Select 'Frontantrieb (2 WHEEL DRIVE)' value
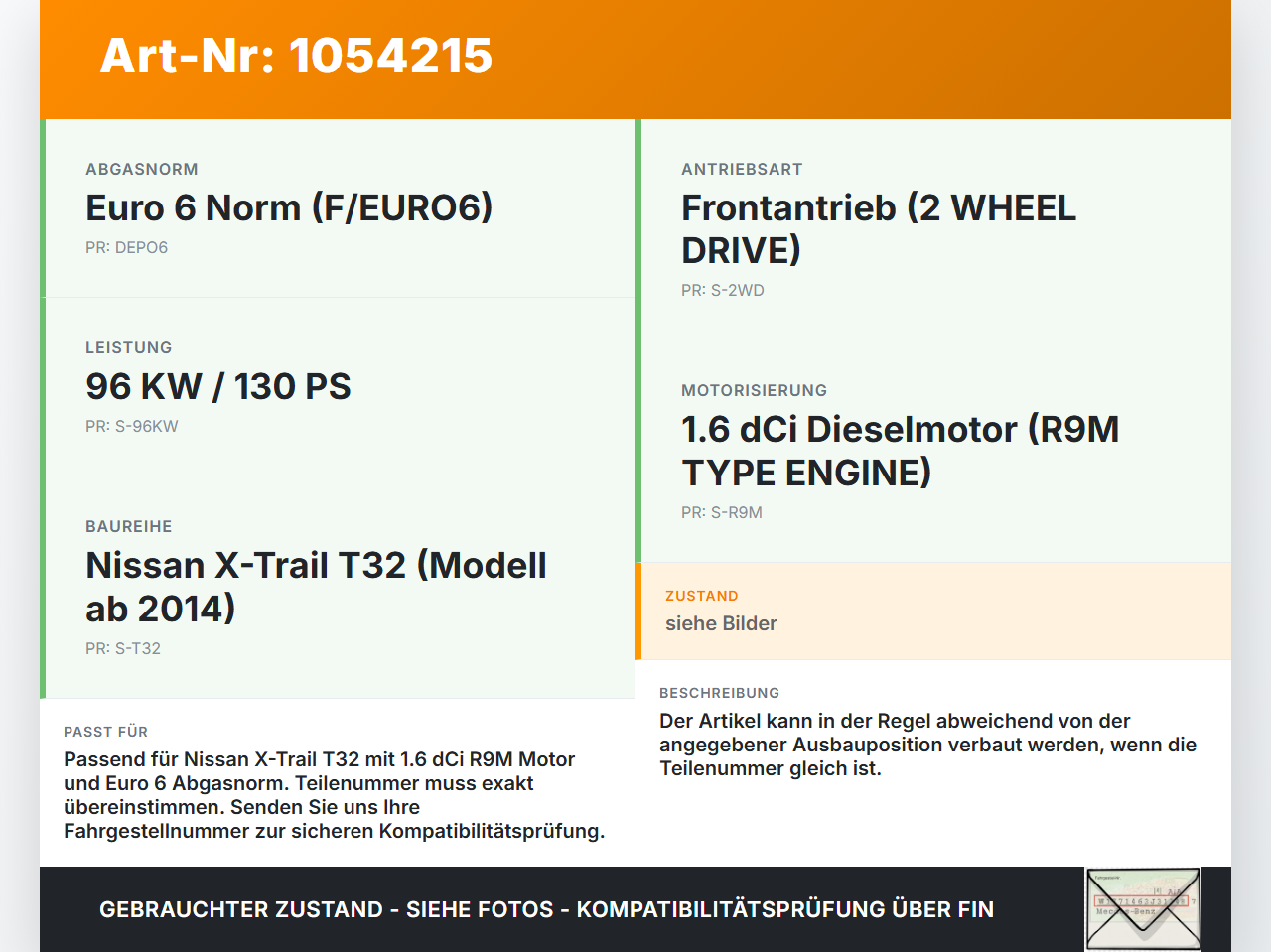This screenshot has width=1271, height=952. pos(879,229)
